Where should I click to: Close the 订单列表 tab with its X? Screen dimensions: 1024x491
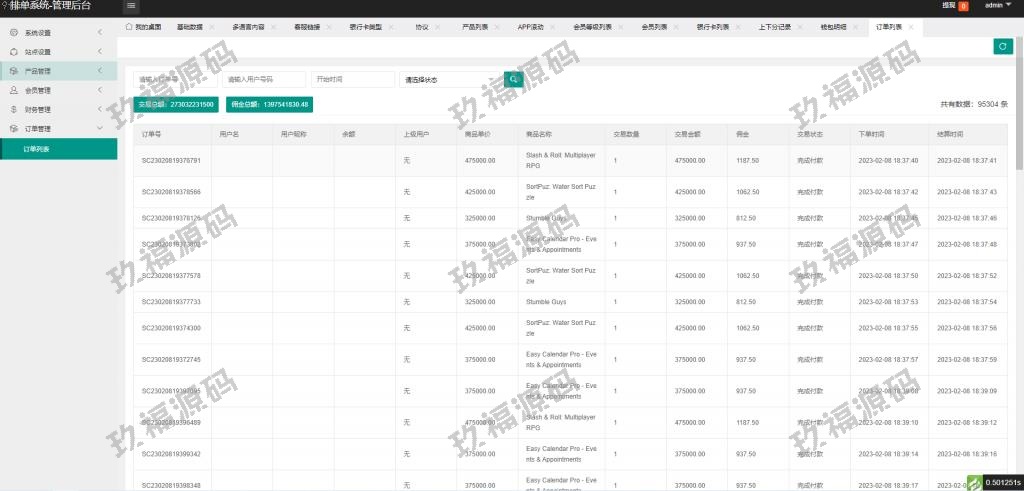pyautogui.click(x=911, y=27)
